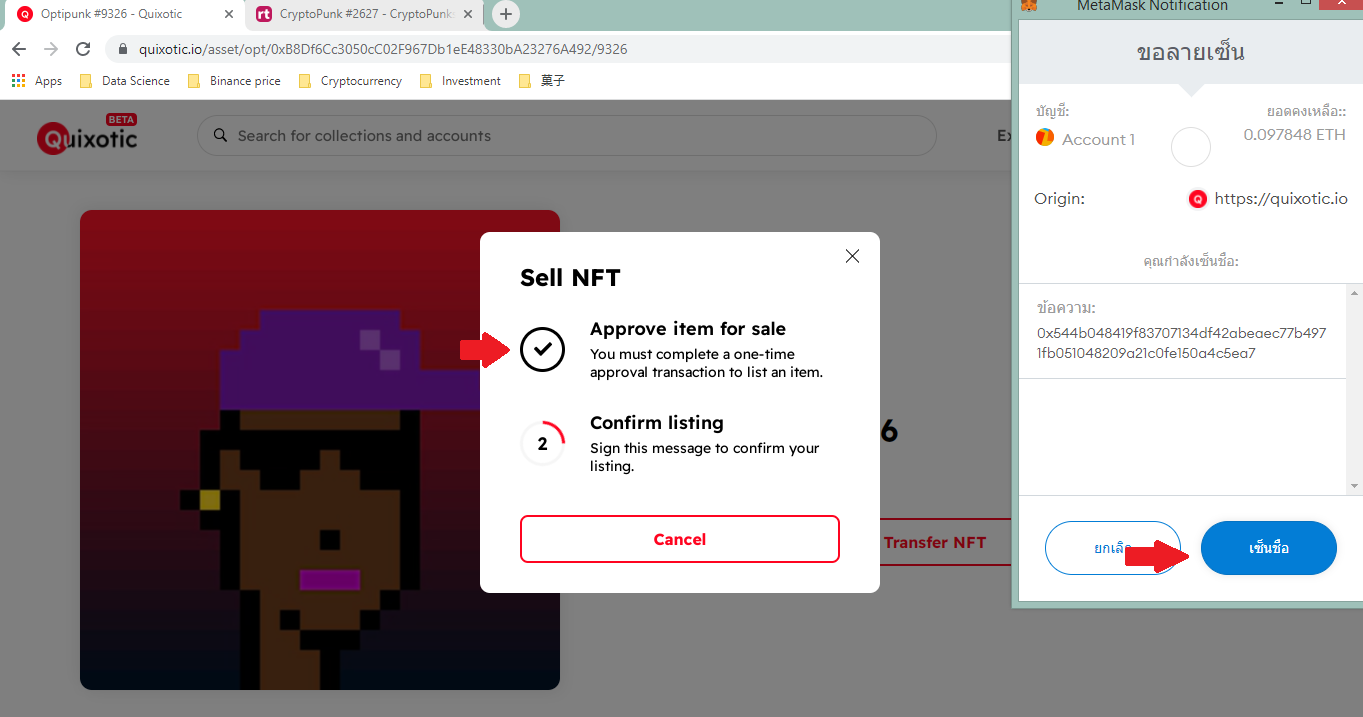The width and height of the screenshot is (1363, 717).
Task: Click the search field for collections and accounts
Action: coord(567,136)
